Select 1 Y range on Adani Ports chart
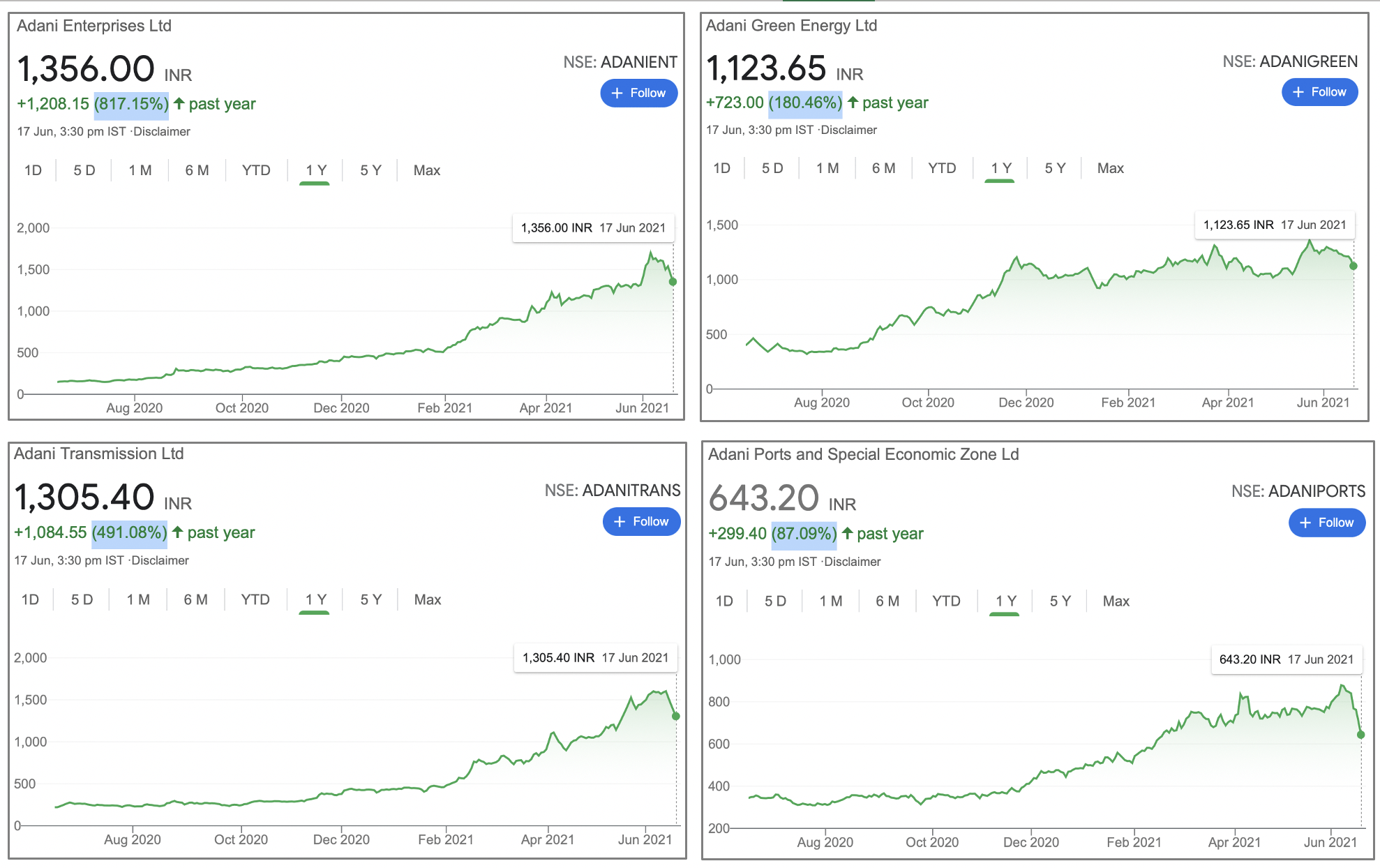Viewport: 1380px width, 868px height. tap(1006, 601)
